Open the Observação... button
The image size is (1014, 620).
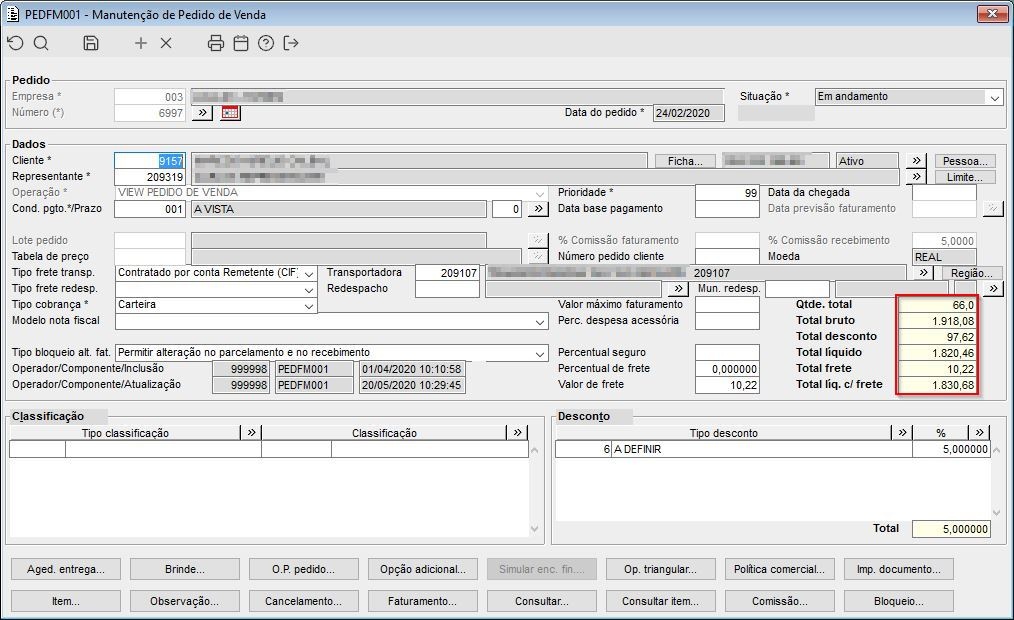click(185, 601)
